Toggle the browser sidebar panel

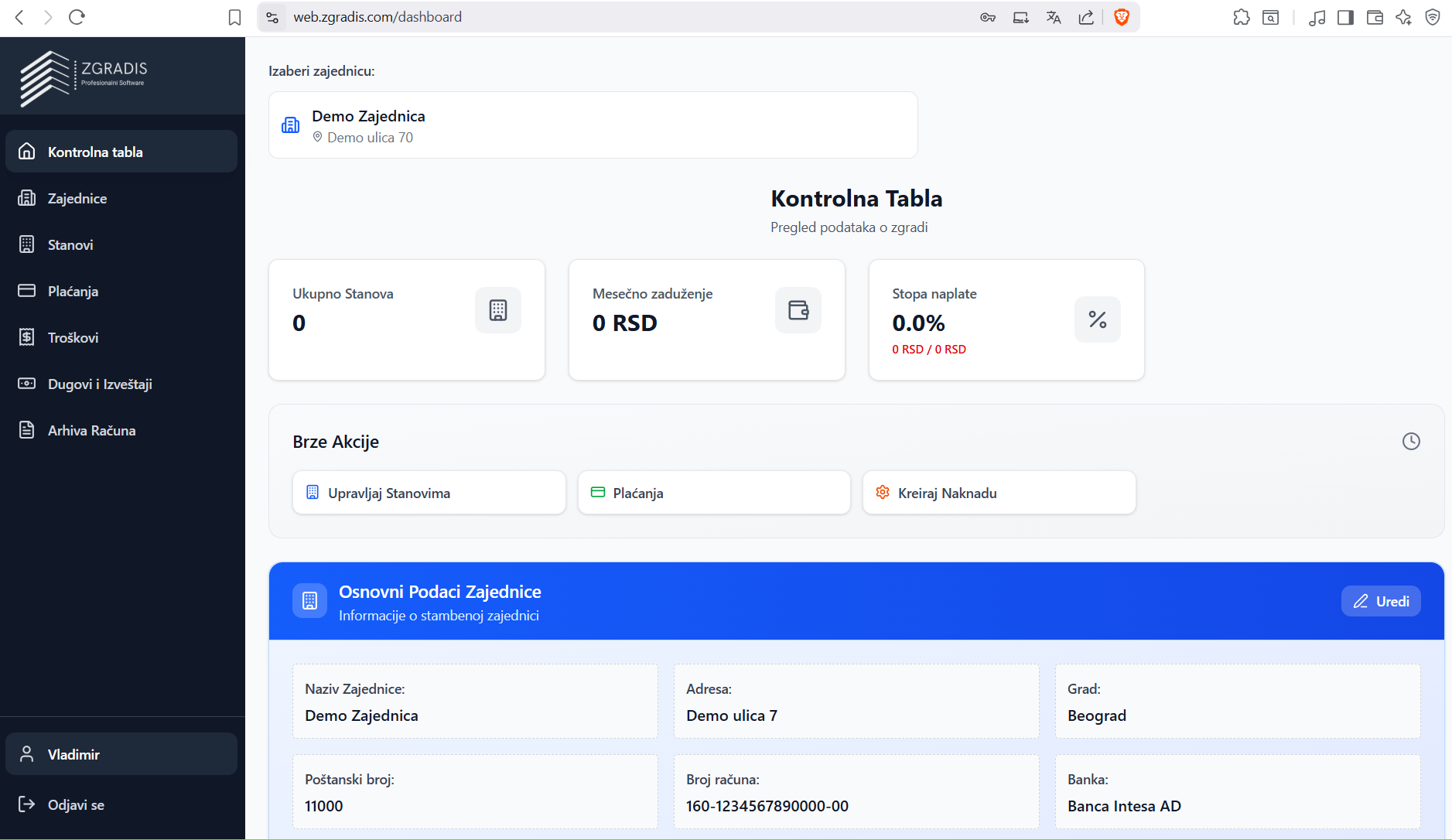pos(1346,16)
